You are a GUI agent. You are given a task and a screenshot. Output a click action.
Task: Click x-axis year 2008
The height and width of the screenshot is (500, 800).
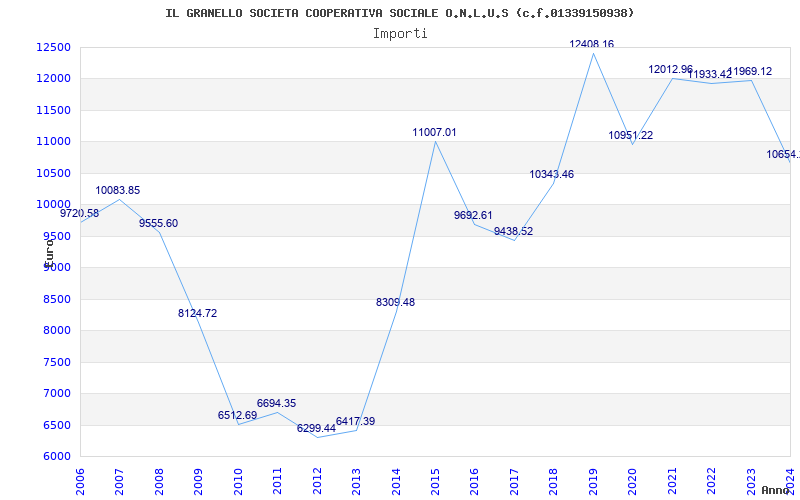tap(159, 481)
